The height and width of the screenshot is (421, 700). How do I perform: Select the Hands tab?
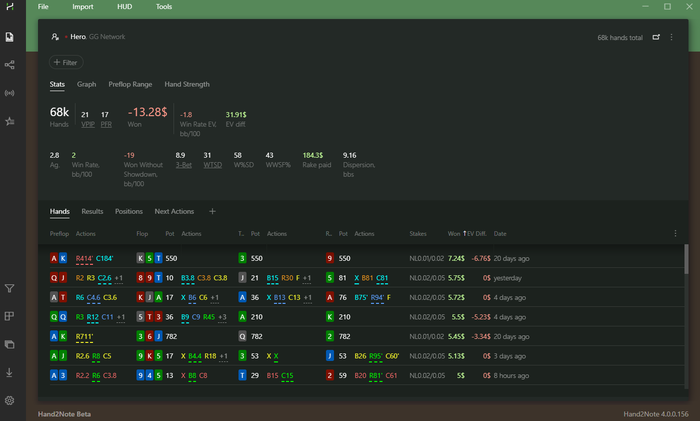pos(59,212)
